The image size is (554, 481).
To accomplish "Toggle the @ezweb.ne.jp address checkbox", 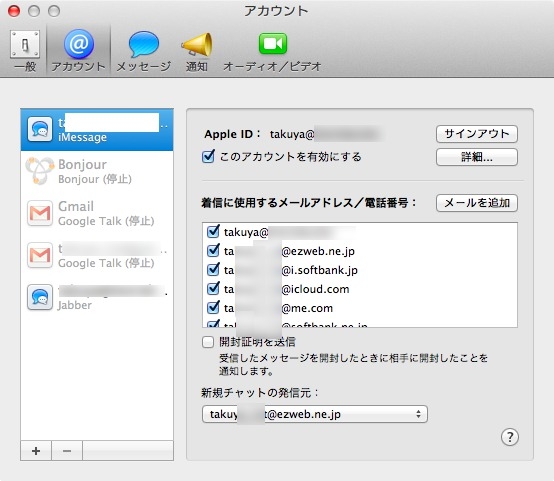I will point(213,251).
